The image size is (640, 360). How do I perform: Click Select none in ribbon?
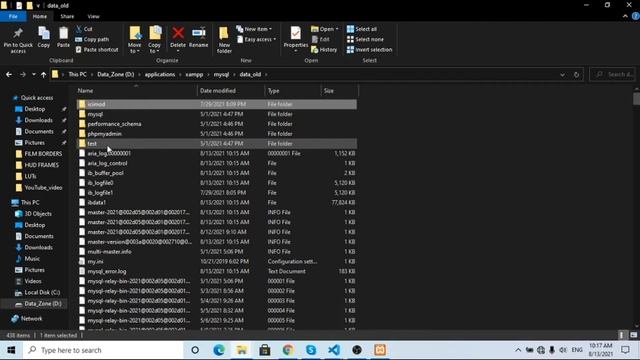(365, 39)
